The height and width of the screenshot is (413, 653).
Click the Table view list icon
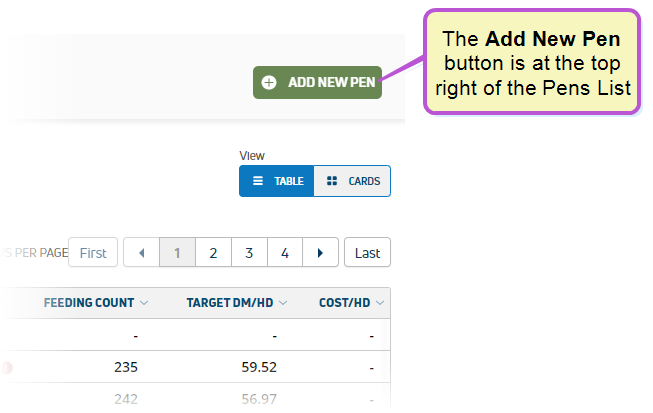pyautogui.click(x=258, y=181)
